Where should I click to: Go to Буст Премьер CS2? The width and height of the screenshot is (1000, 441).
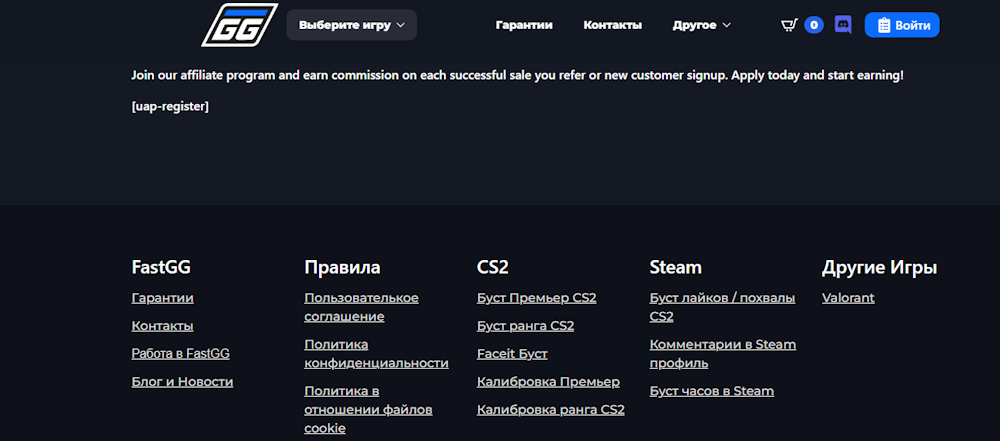pyautogui.click(x=536, y=298)
